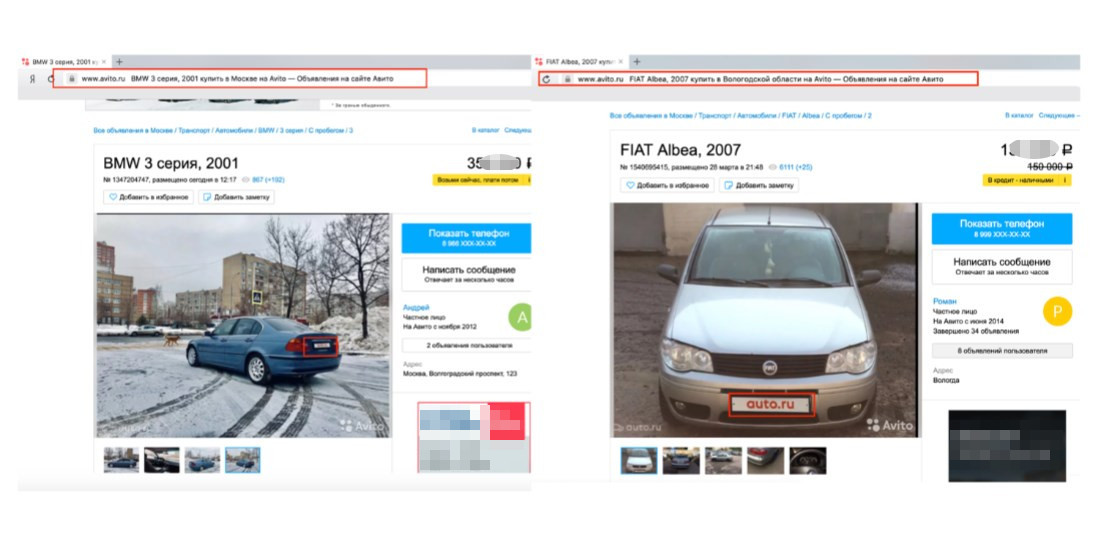
Task: Add a note to the FIAT Albea listing
Action: [758, 186]
